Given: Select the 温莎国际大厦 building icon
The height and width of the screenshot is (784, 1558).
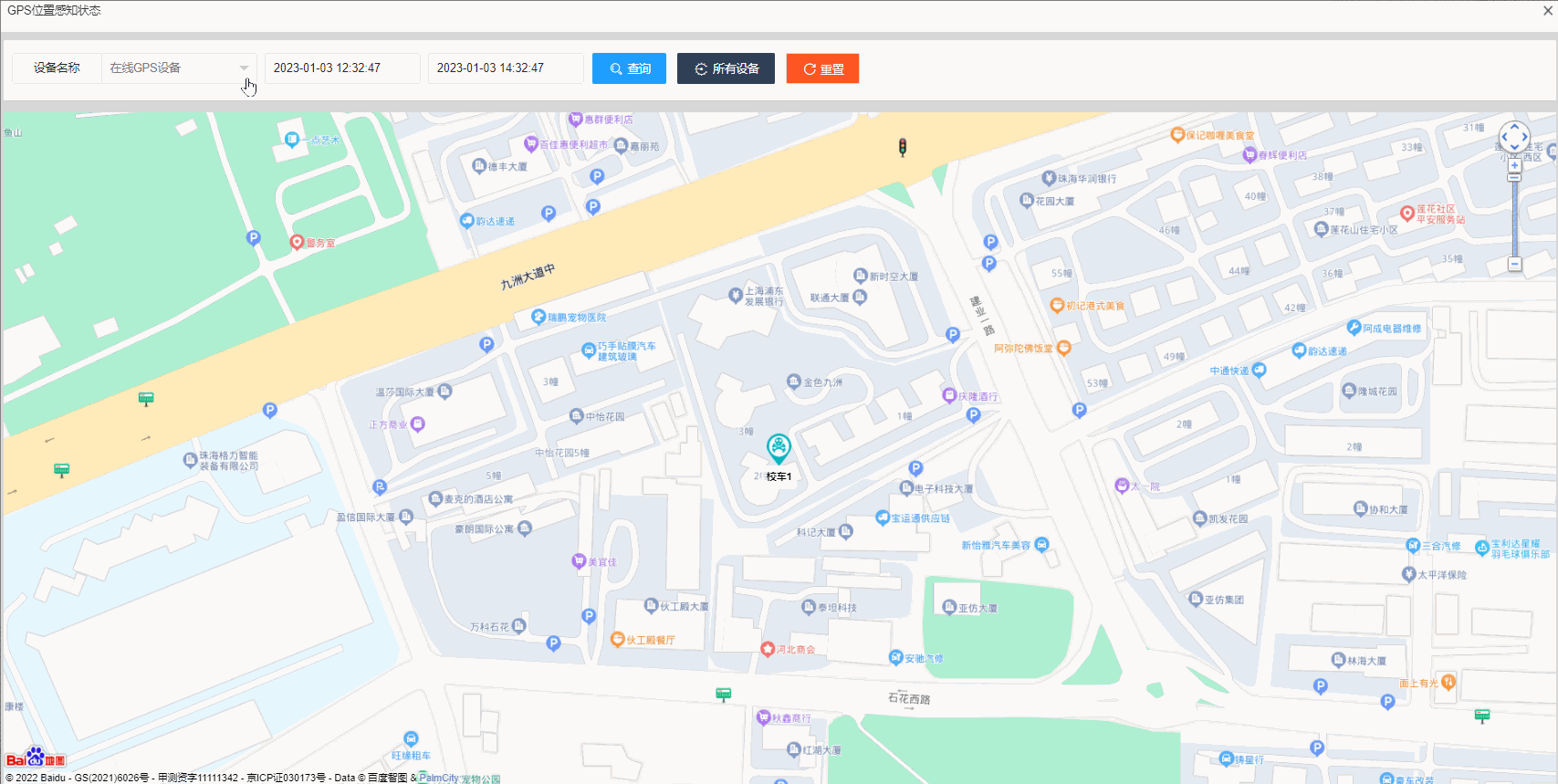Looking at the screenshot, I should pyautogui.click(x=445, y=392).
